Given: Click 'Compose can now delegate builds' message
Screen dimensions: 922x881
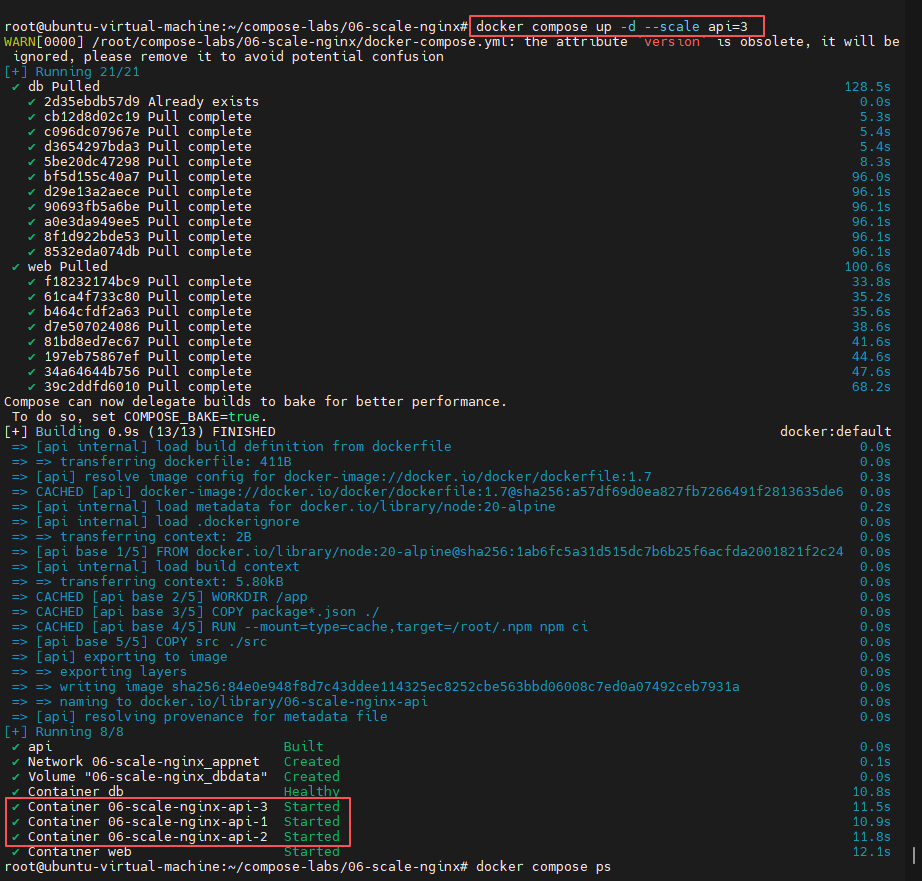Looking at the screenshot, I should [x=255, y=402].
